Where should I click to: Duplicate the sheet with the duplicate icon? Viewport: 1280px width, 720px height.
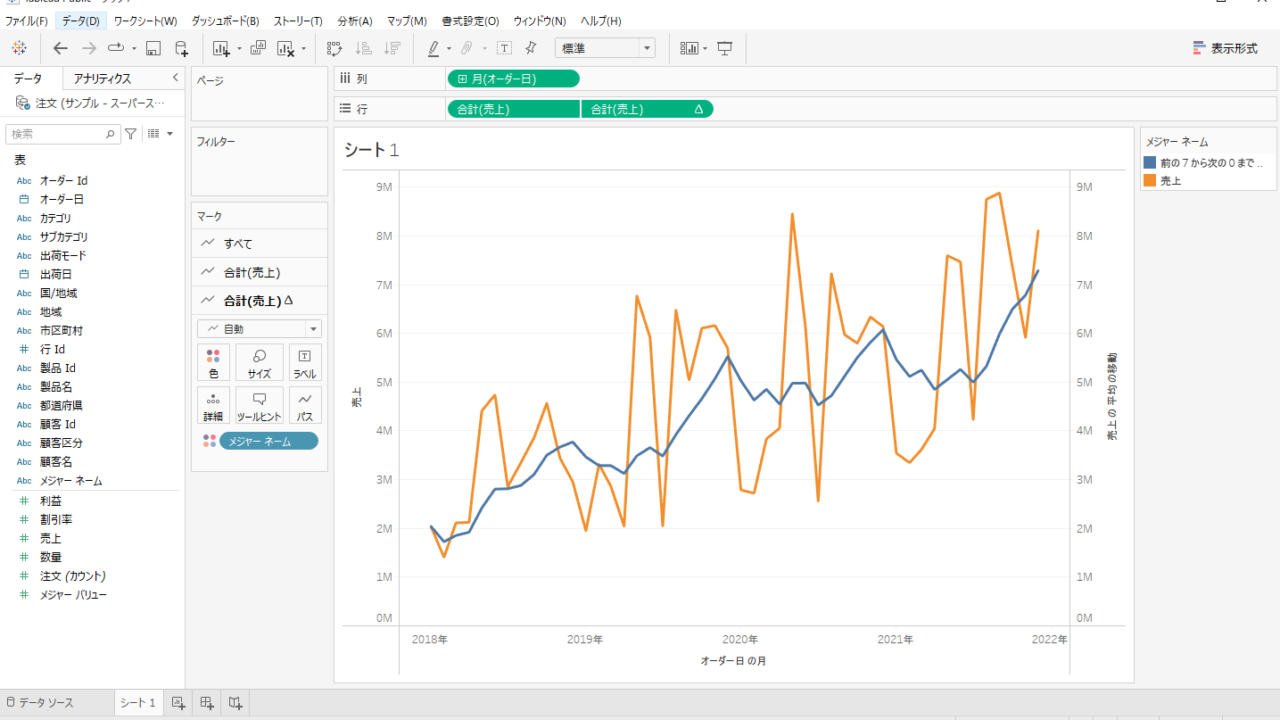[x=258, y=48]
